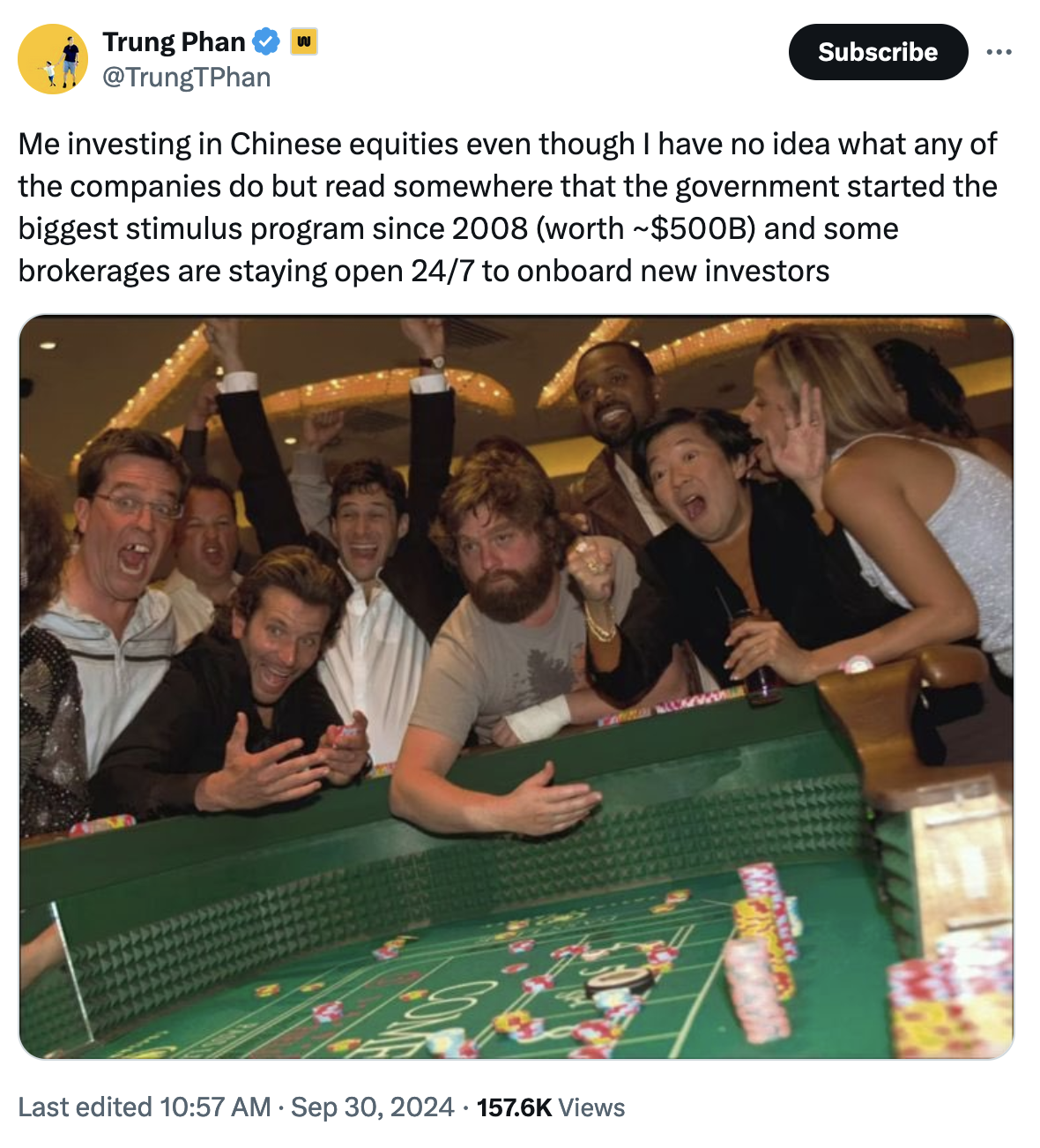Click the yellow affiliate badge beside name

pyautogui.click(x=304, y=41)
